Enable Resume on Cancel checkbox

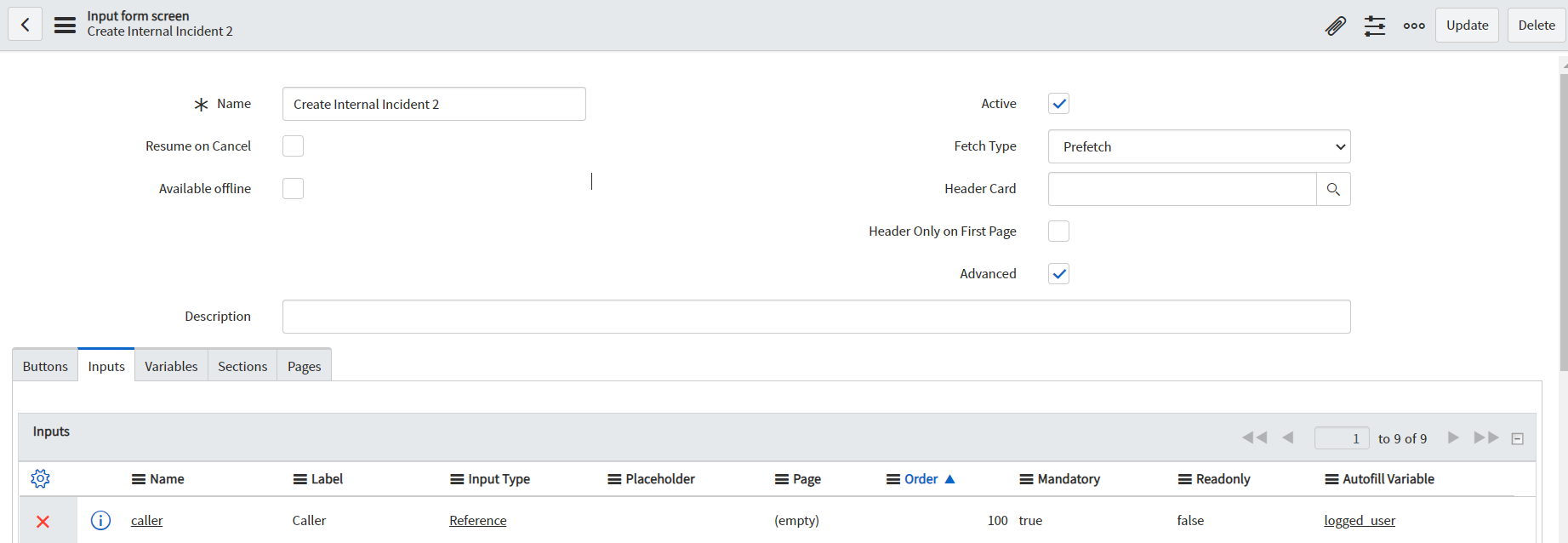click(293, 146)
